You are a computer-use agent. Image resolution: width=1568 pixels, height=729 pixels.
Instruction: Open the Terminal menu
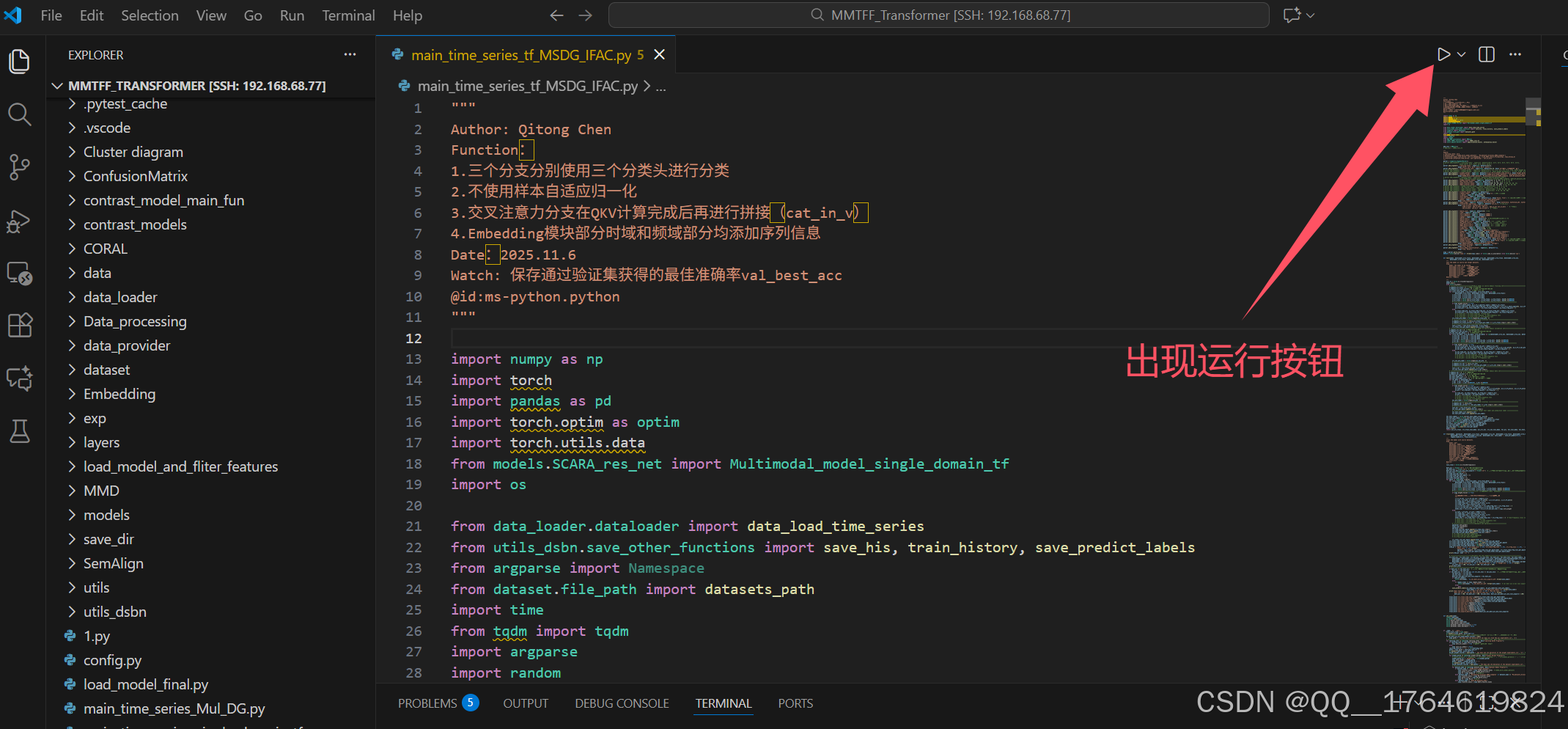tap(348, 15)
